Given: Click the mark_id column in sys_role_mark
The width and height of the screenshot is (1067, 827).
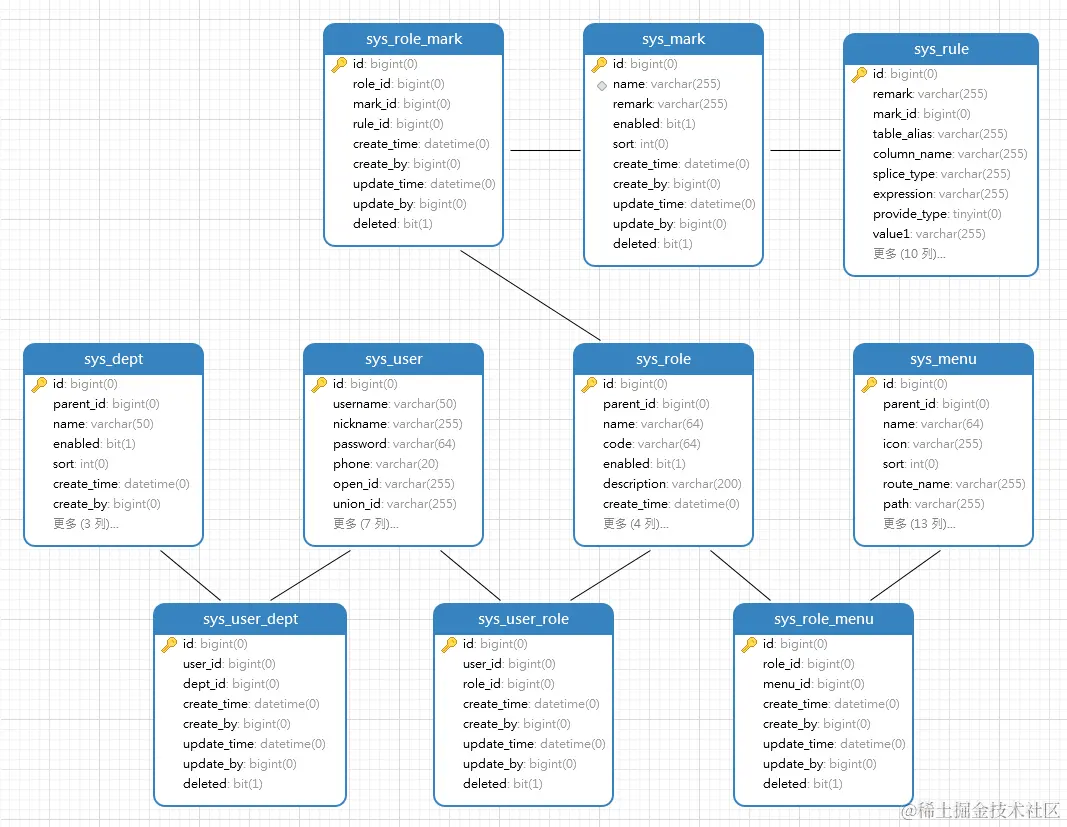Looking at the screenshot, I should tap(401, 104).
